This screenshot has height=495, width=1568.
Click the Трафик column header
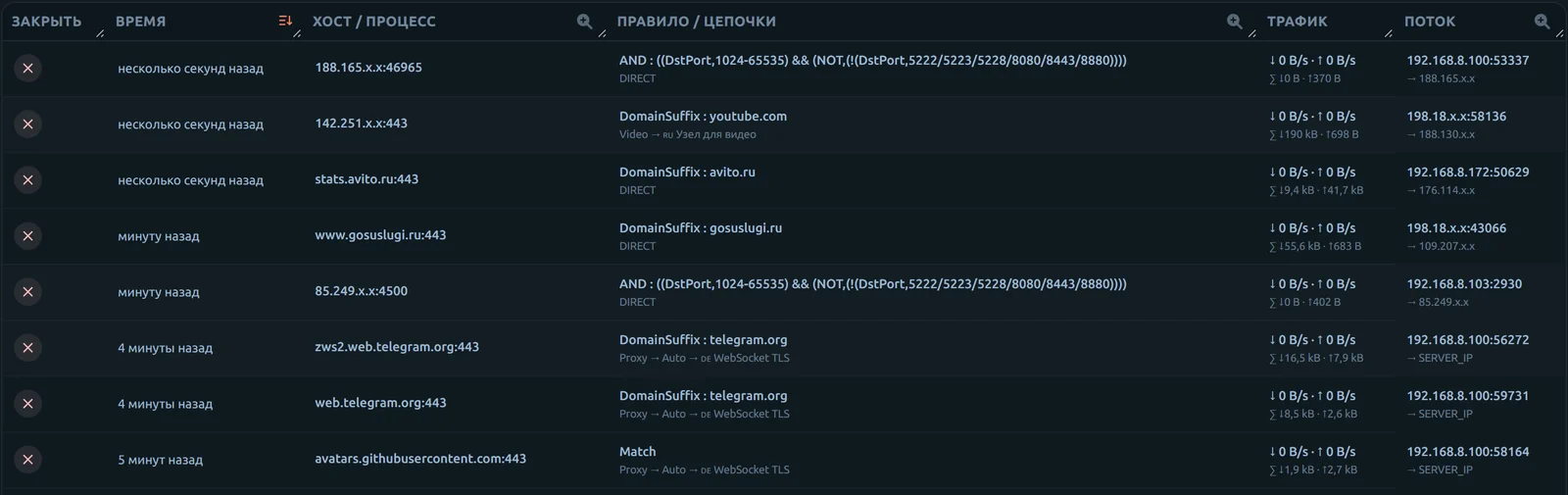pos(1297,22)
